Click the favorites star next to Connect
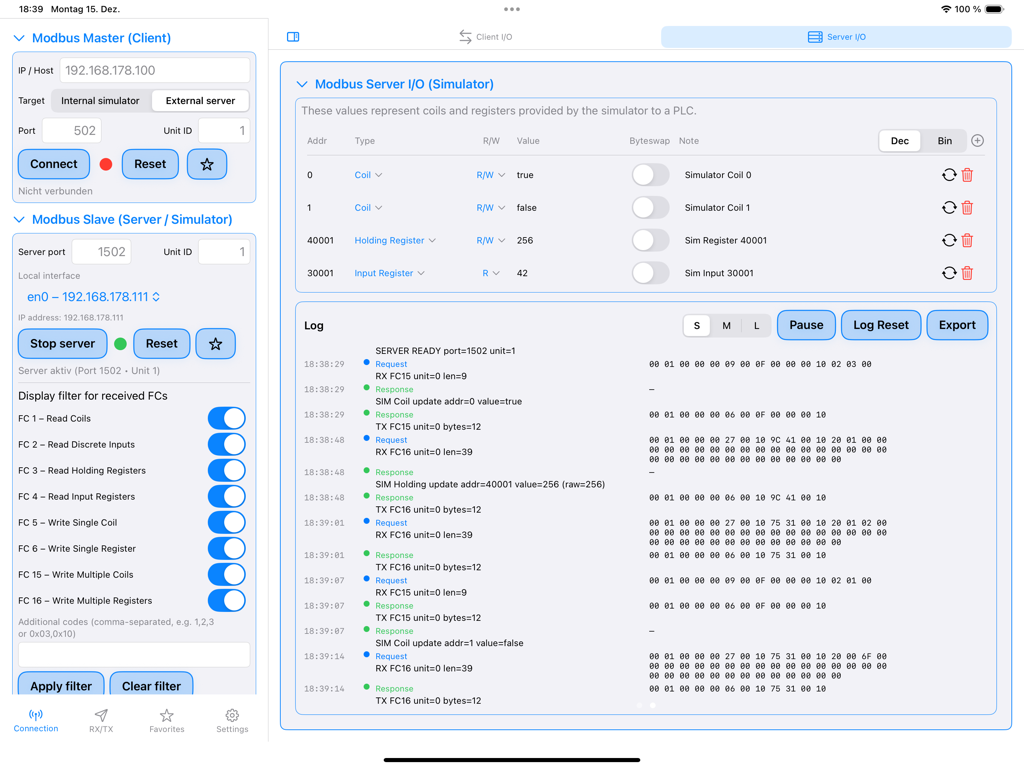 pyautogui.click(x=206, y=163)
